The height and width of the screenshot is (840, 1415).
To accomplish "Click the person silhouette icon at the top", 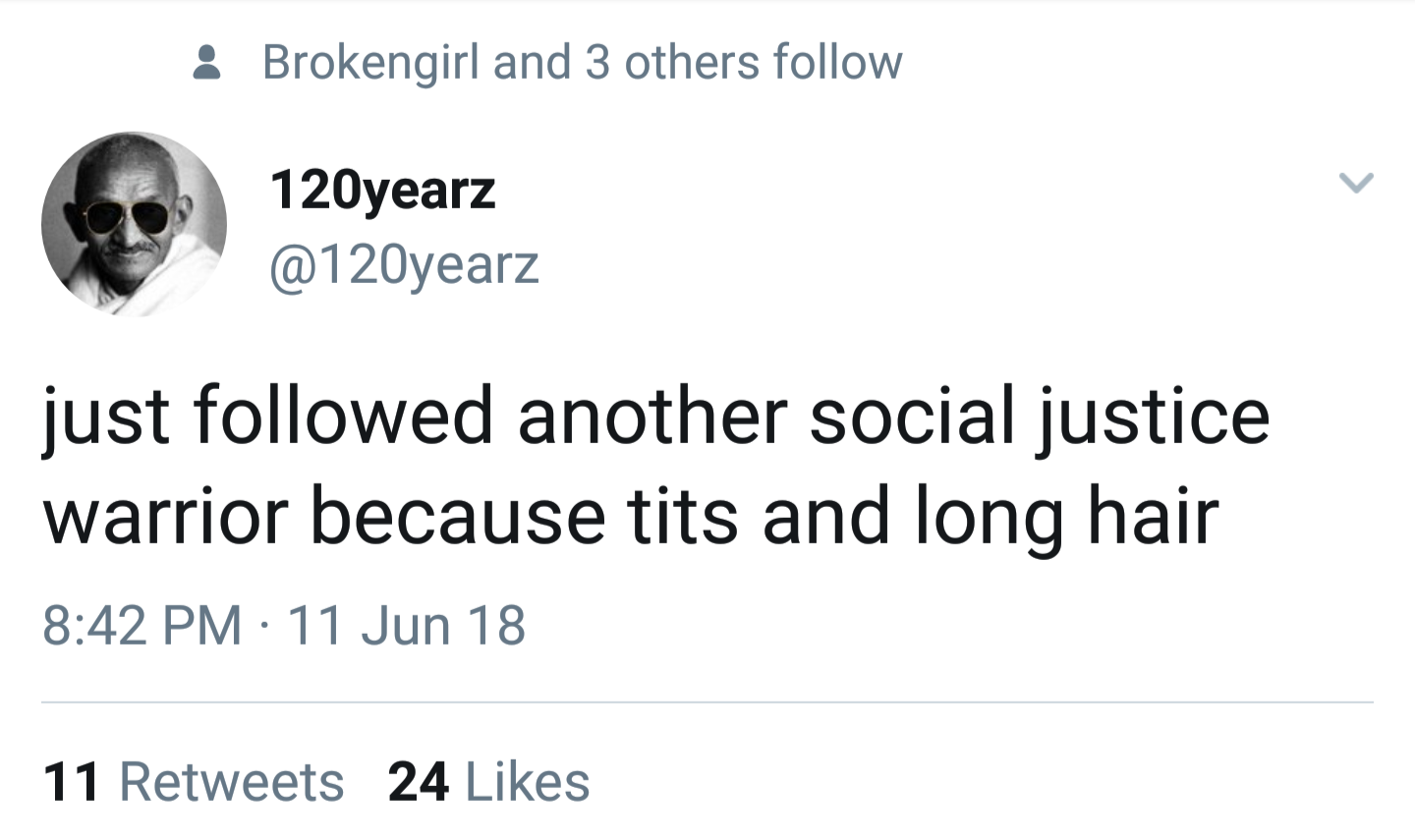I will [x=206, y=64].
